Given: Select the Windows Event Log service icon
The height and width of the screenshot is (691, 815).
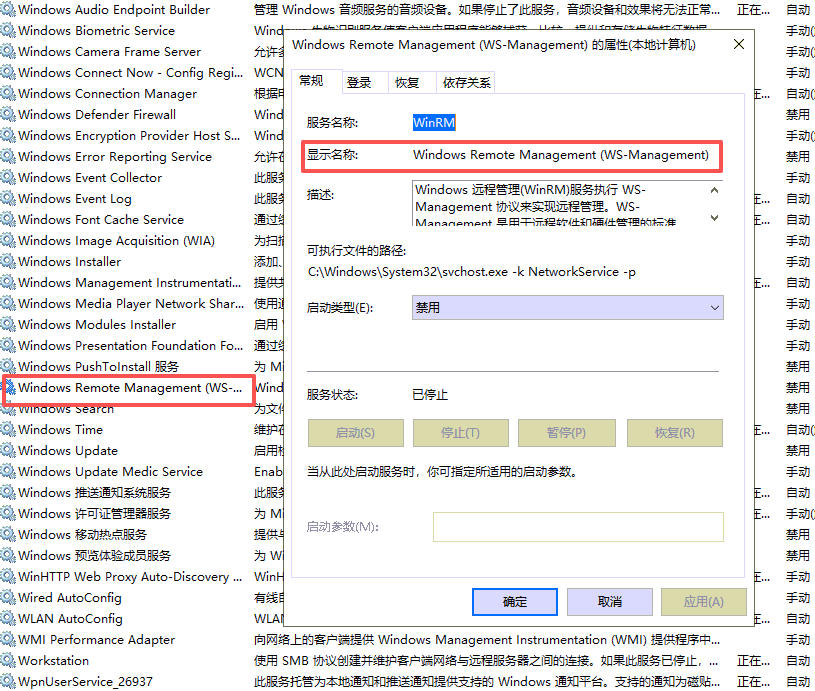Looking at the screenshot, I should tap(8, 199).
